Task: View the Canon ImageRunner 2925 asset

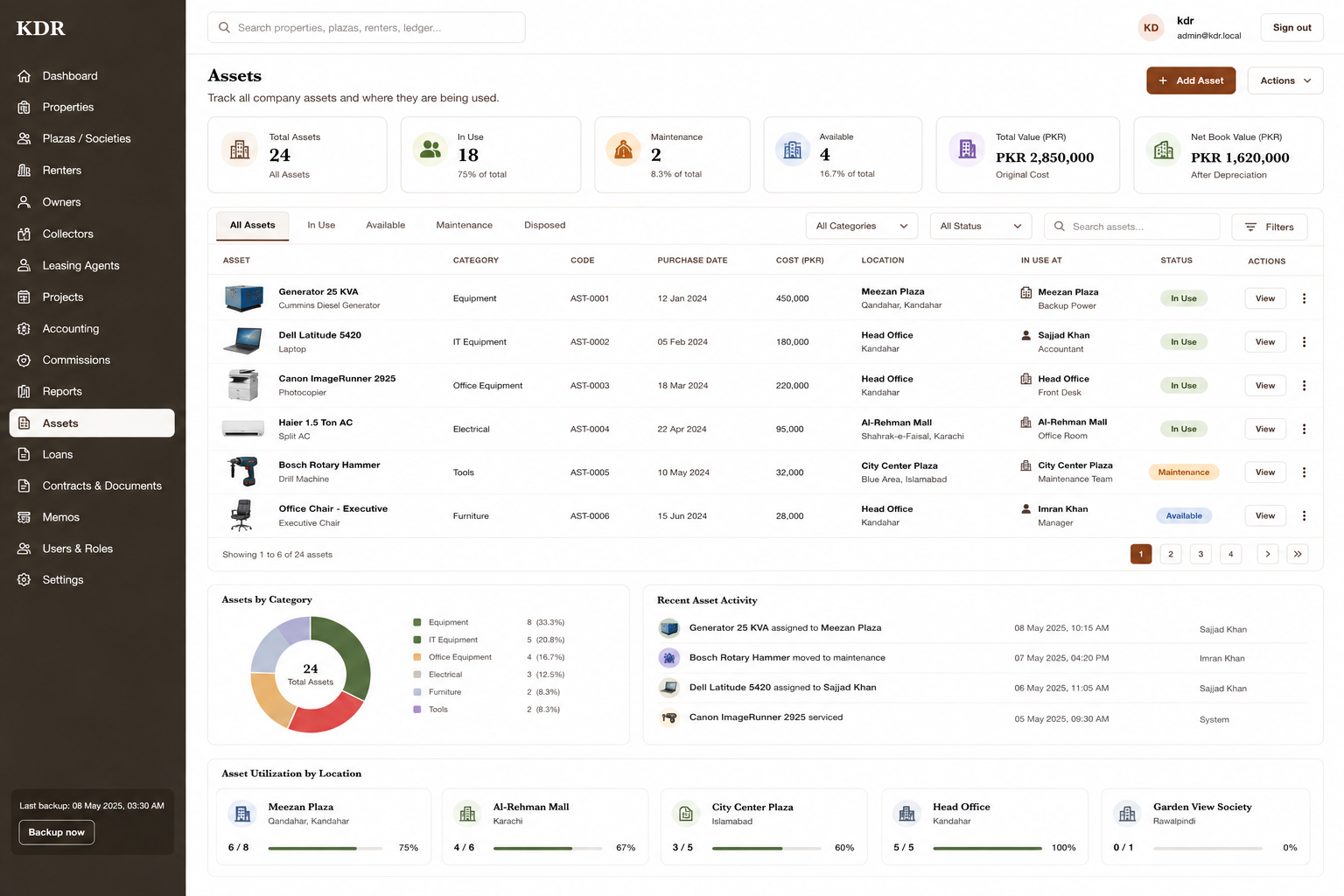Action: [1265, 386]
